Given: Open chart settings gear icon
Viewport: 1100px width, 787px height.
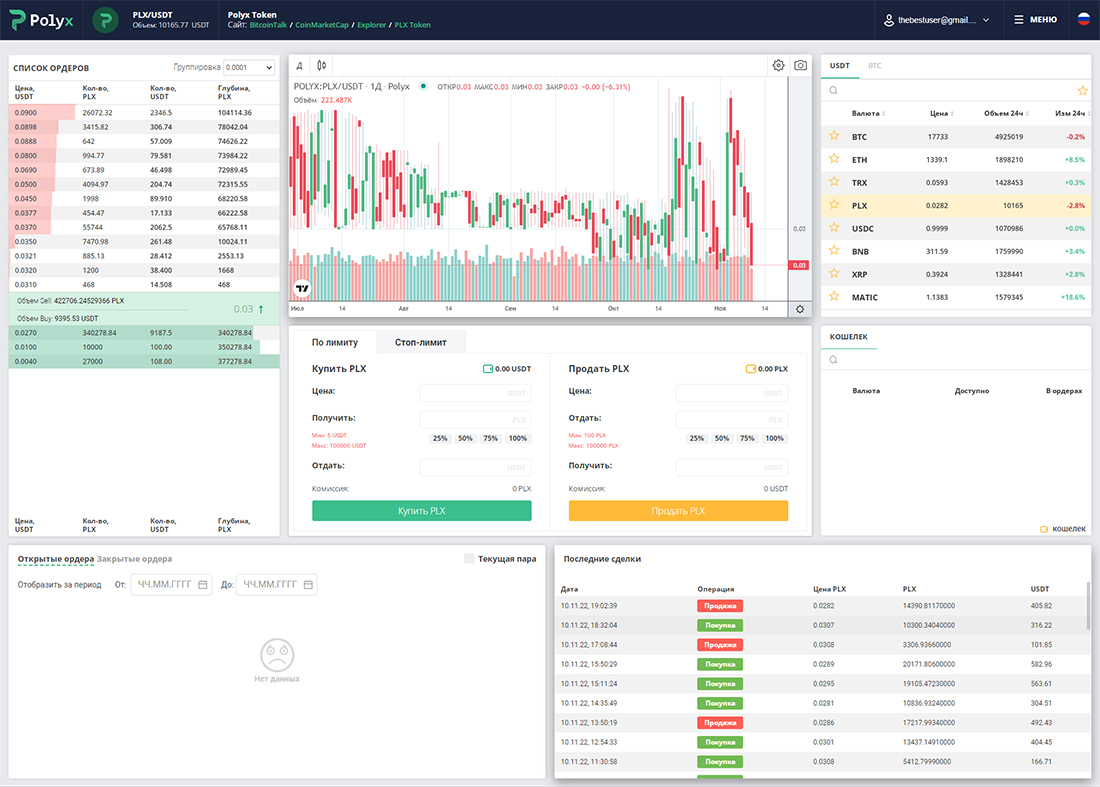Looking at the screenshot, I should (x=779, y=63).
